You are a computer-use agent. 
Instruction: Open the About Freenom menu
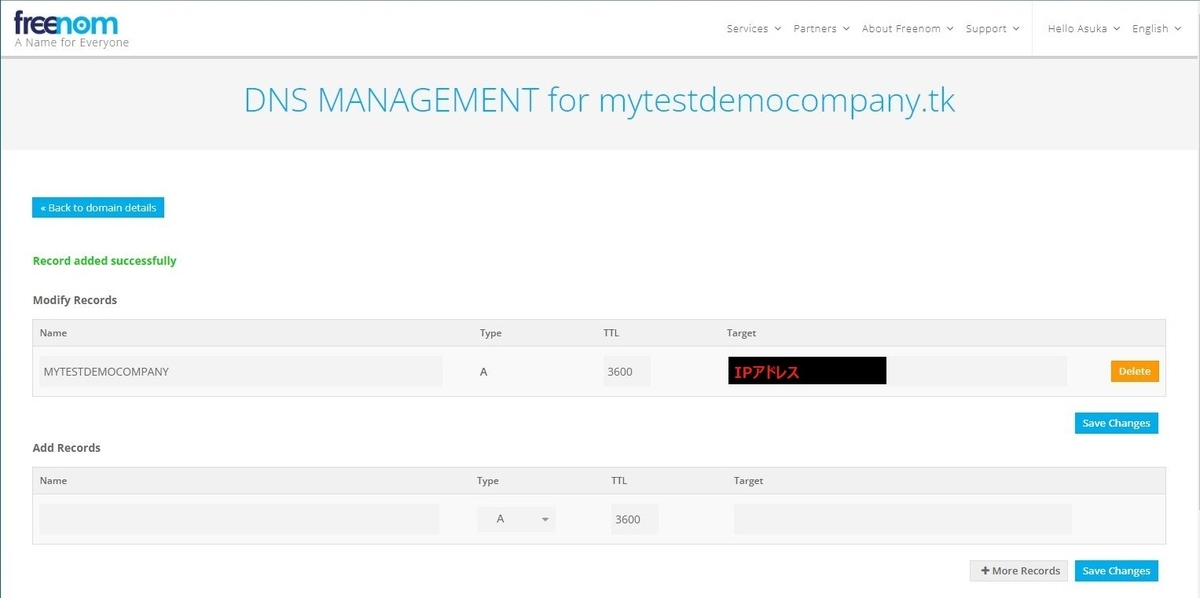pos(908,29)
